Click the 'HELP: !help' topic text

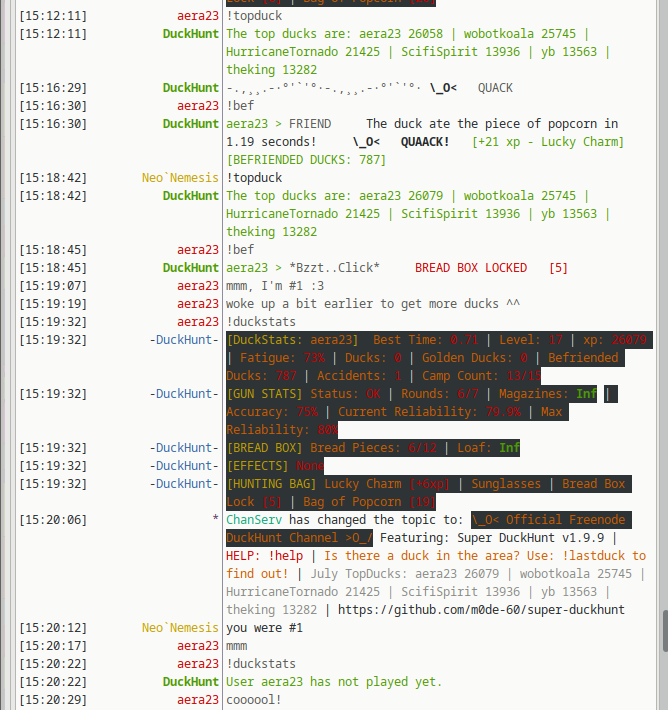[x=264, y=556]
